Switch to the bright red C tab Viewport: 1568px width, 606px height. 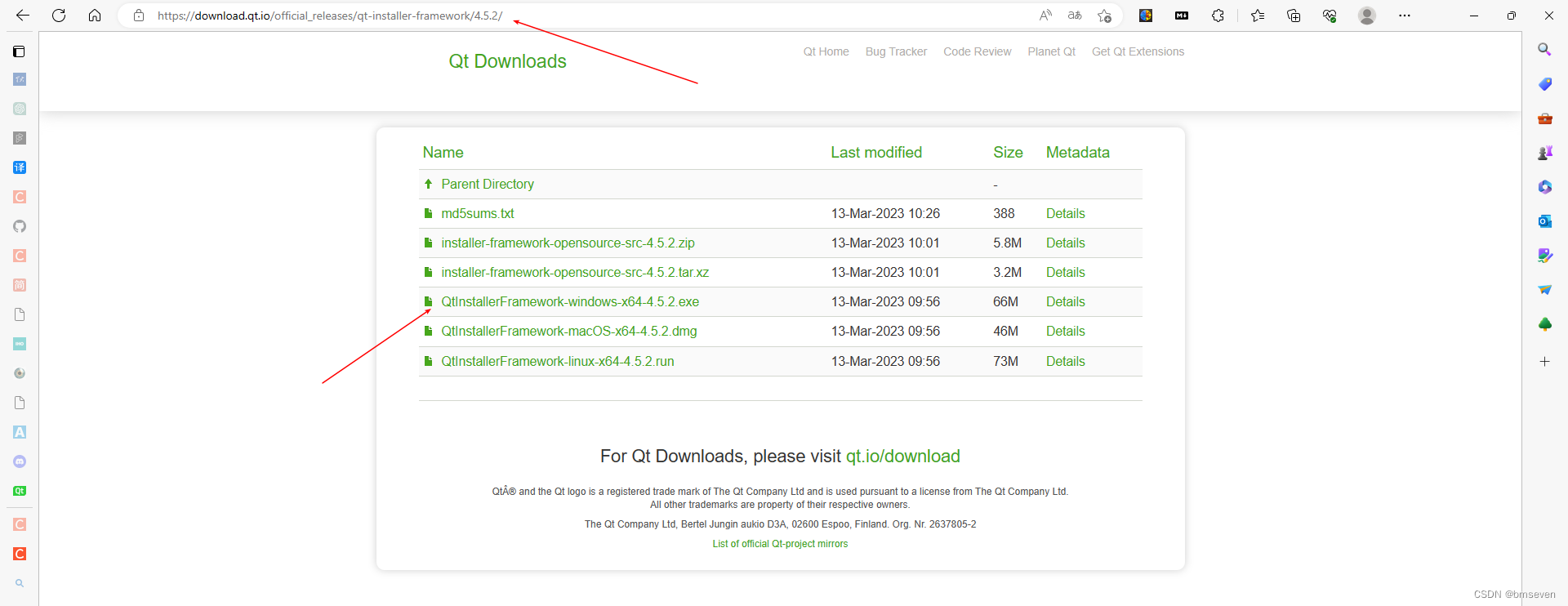click(x=20, y=554)
